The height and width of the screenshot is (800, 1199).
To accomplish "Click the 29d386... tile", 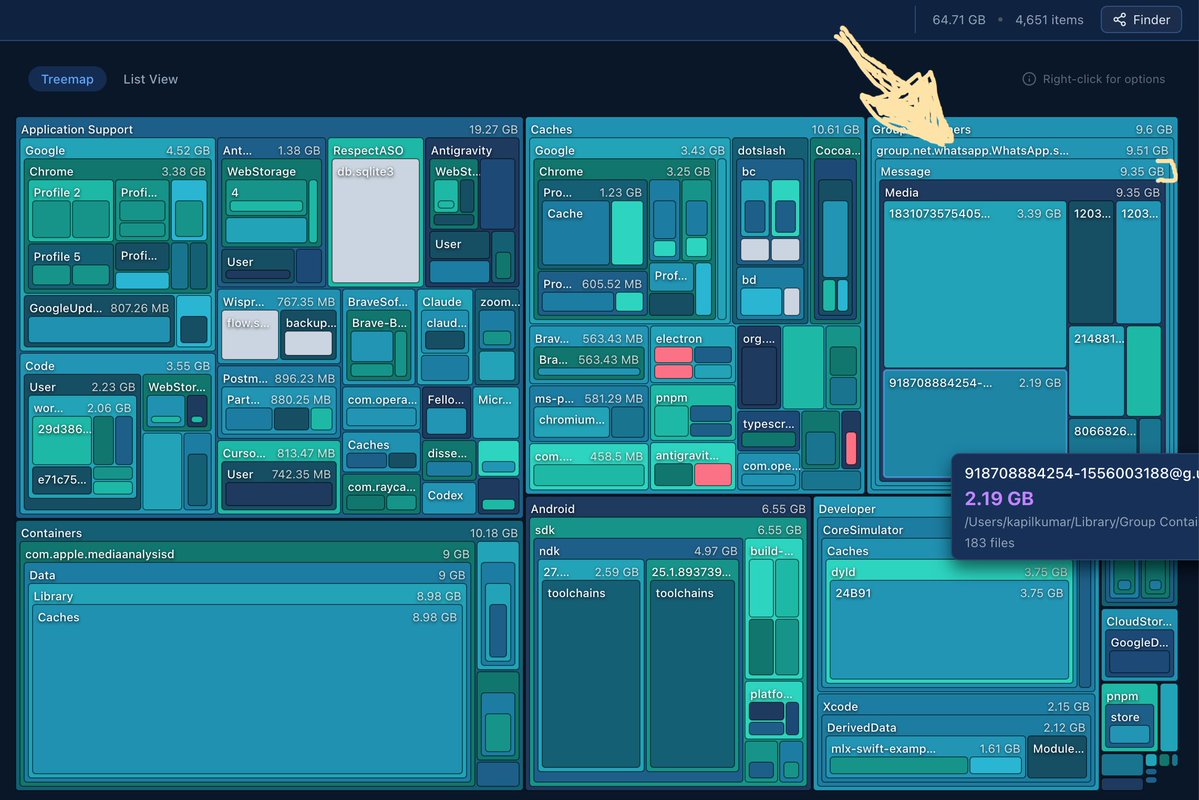I will [62, 441].
